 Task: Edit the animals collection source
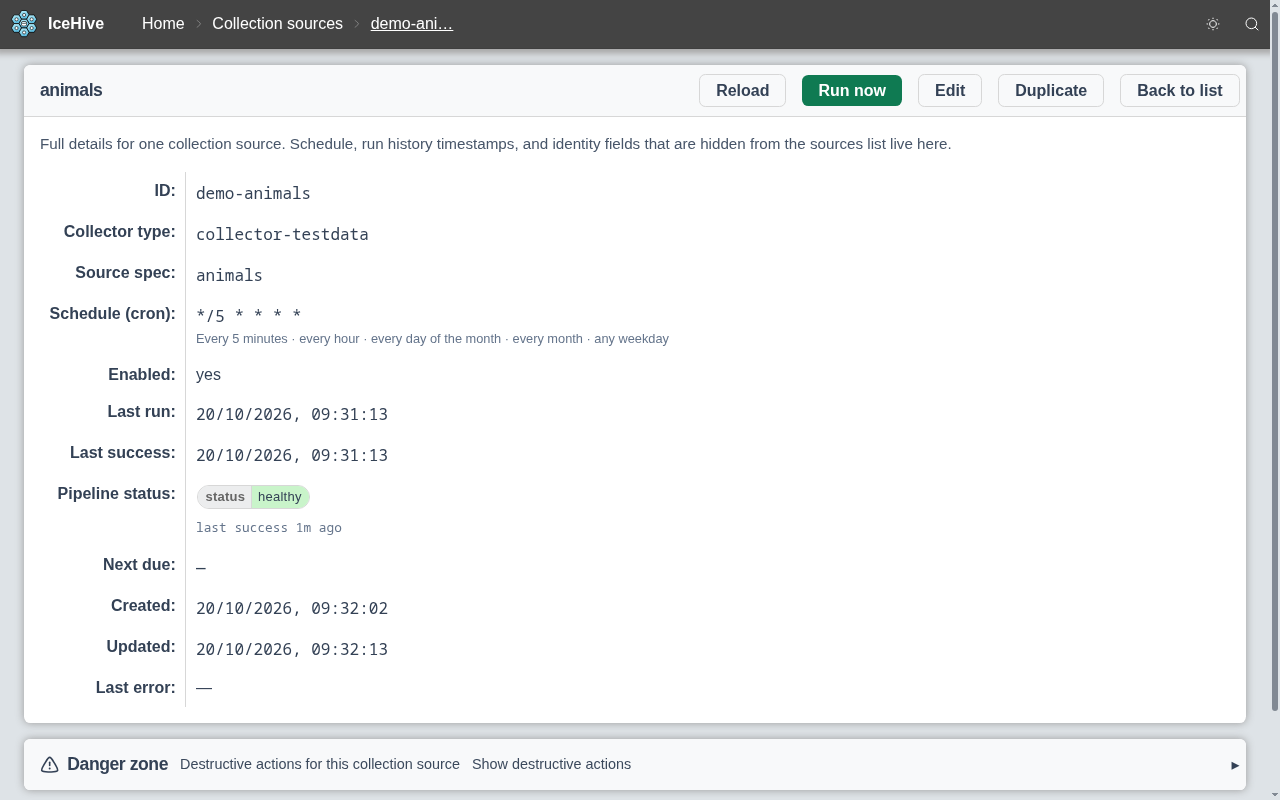pos(950,90)
